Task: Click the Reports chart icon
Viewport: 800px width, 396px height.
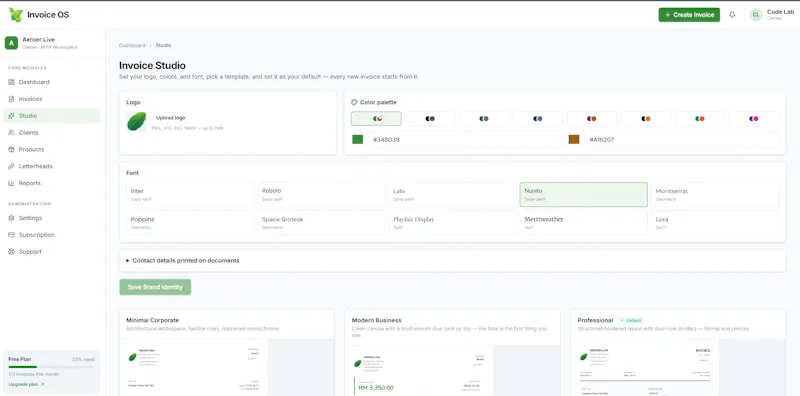Action: click(x=11, y=183)
